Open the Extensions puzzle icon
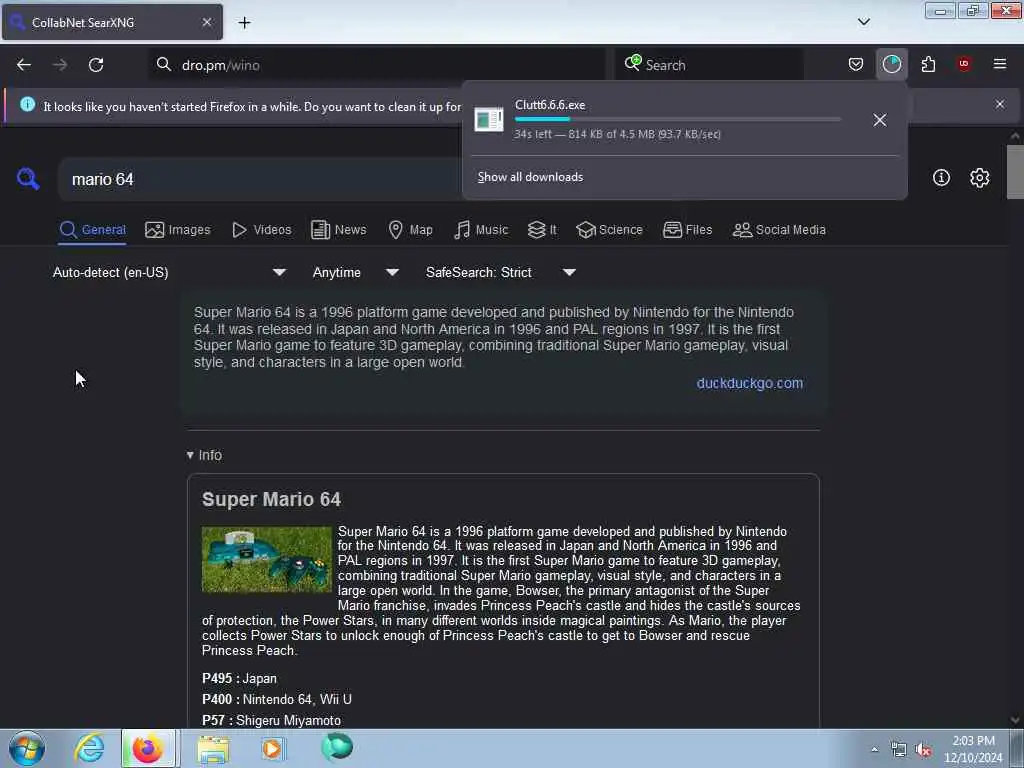The image size is (1024, 768). coord(928,64)
